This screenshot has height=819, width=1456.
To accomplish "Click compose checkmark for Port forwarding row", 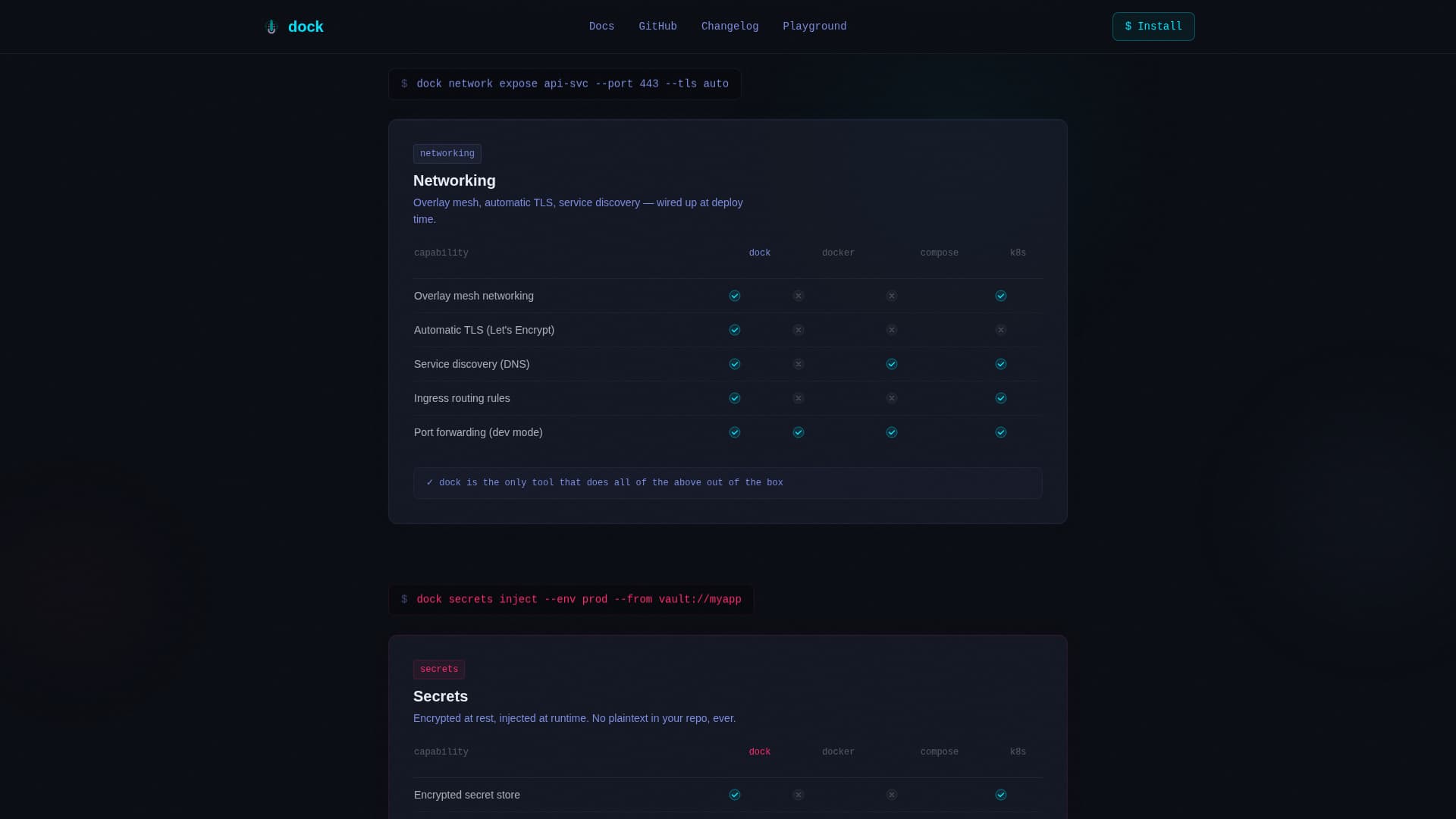I will click(x=892, y=432).
